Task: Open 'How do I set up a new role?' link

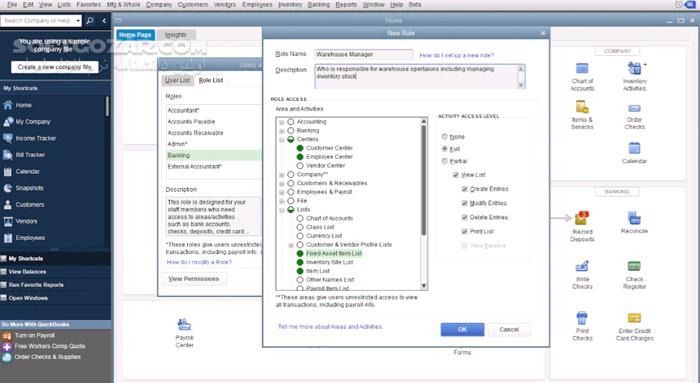Action: pos(456,55)
